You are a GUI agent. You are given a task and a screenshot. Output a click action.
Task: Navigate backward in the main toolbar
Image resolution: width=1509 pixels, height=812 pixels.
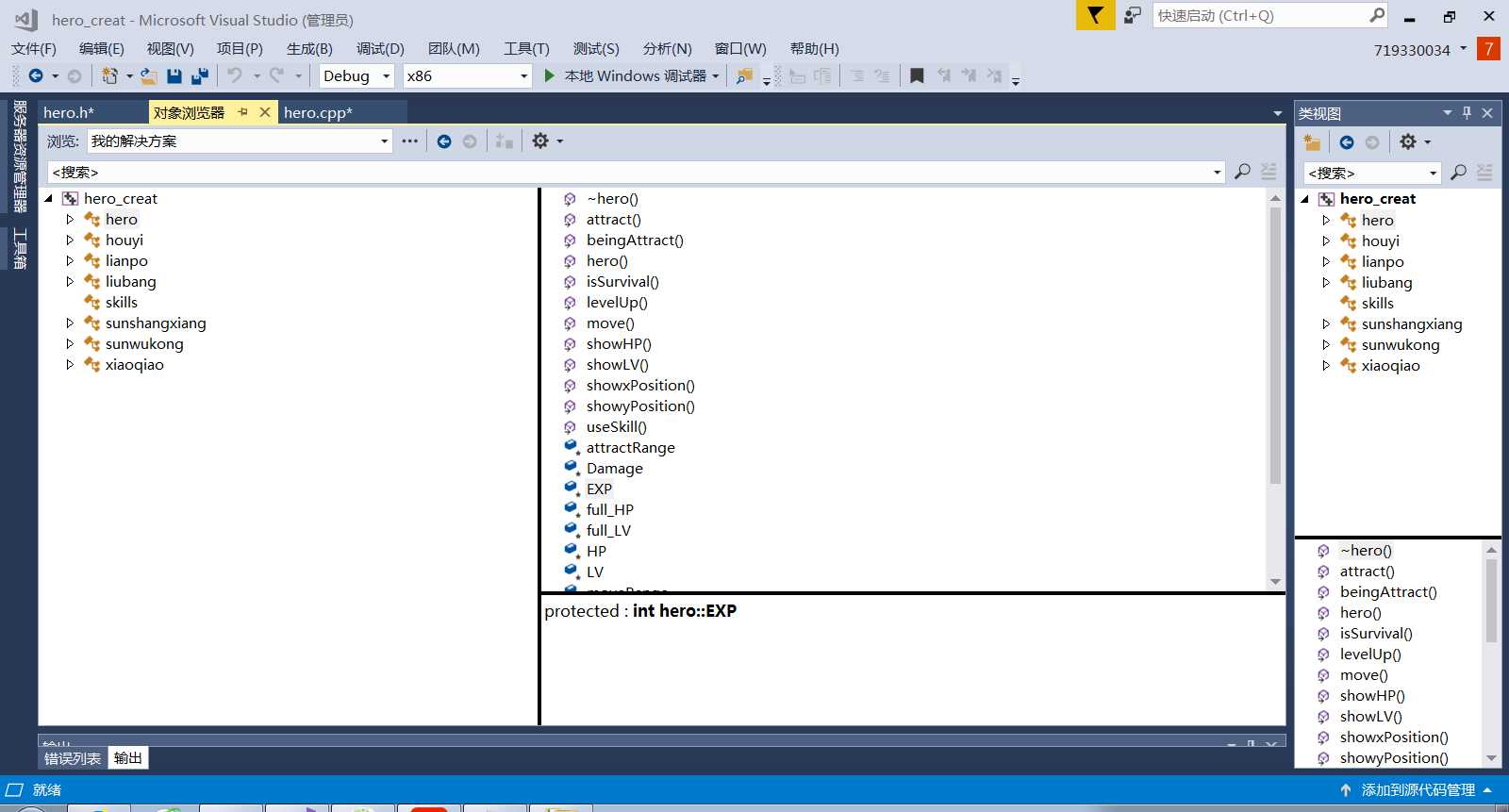pyautogui.click(x=36, y=75)
